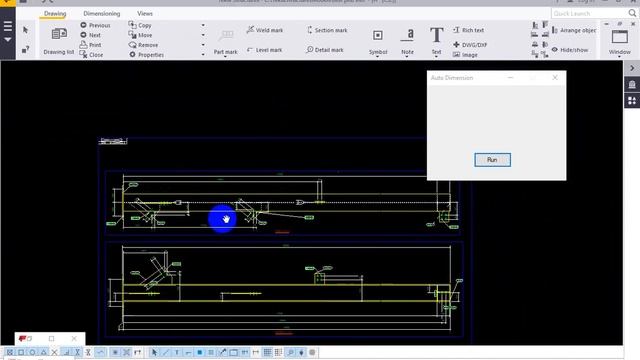
Task: Type in the Quick Launch field
Action: click(x=589, y=13)
